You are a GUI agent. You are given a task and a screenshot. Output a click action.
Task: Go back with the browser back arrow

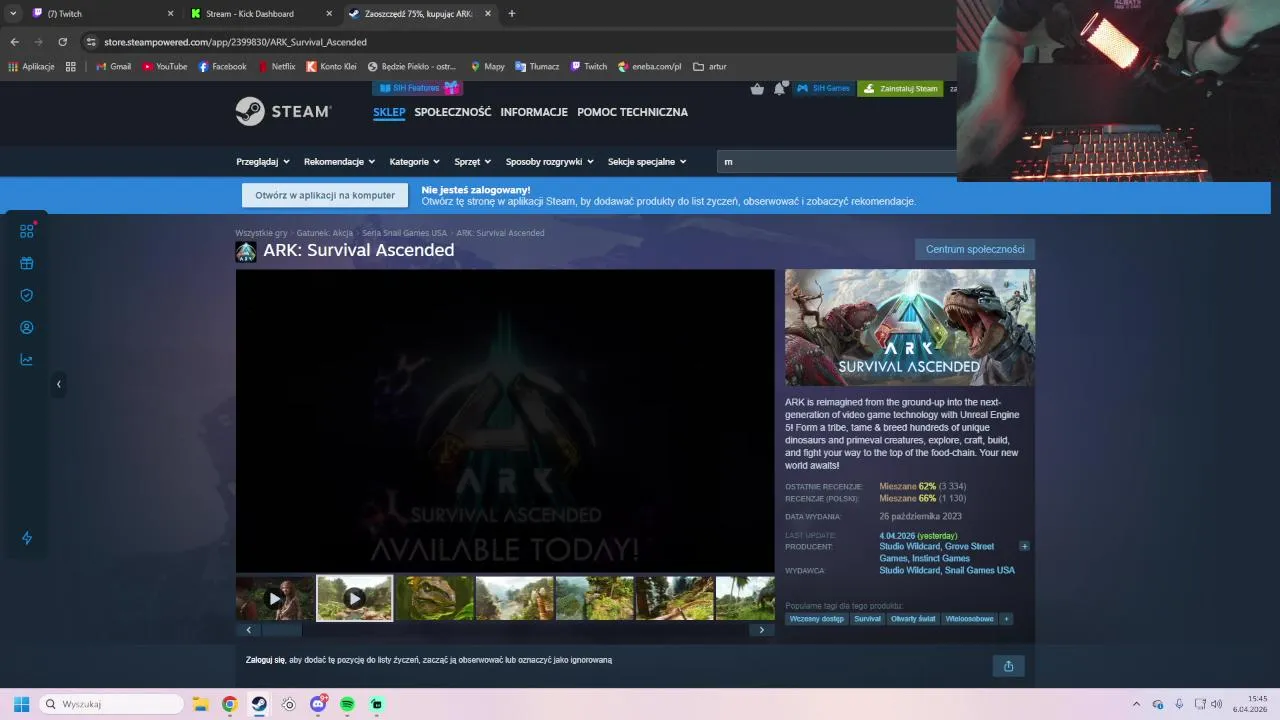14,42
